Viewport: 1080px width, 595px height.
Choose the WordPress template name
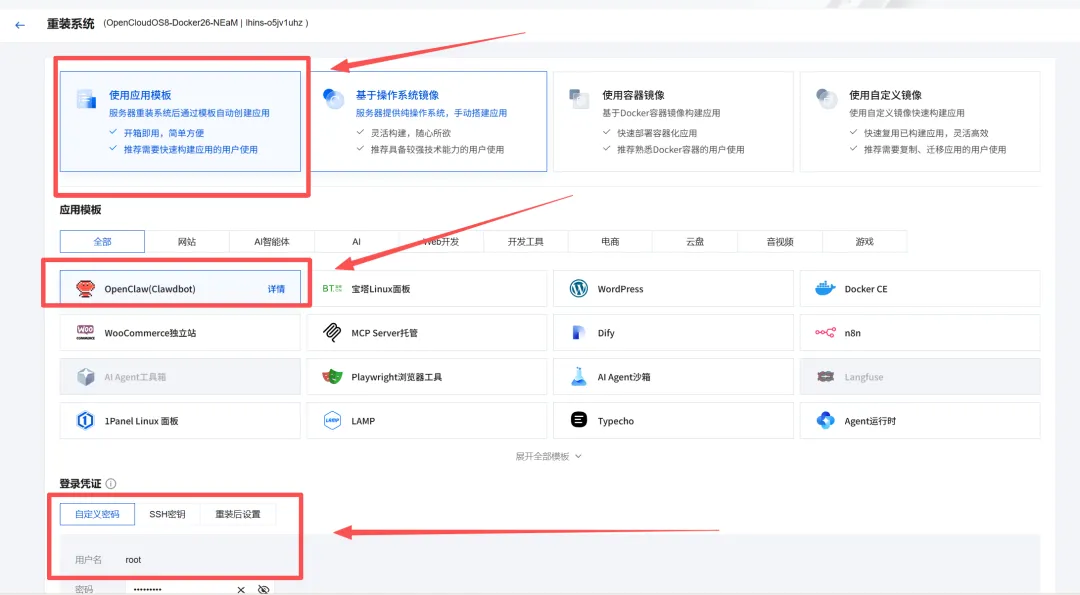(620, 289)
